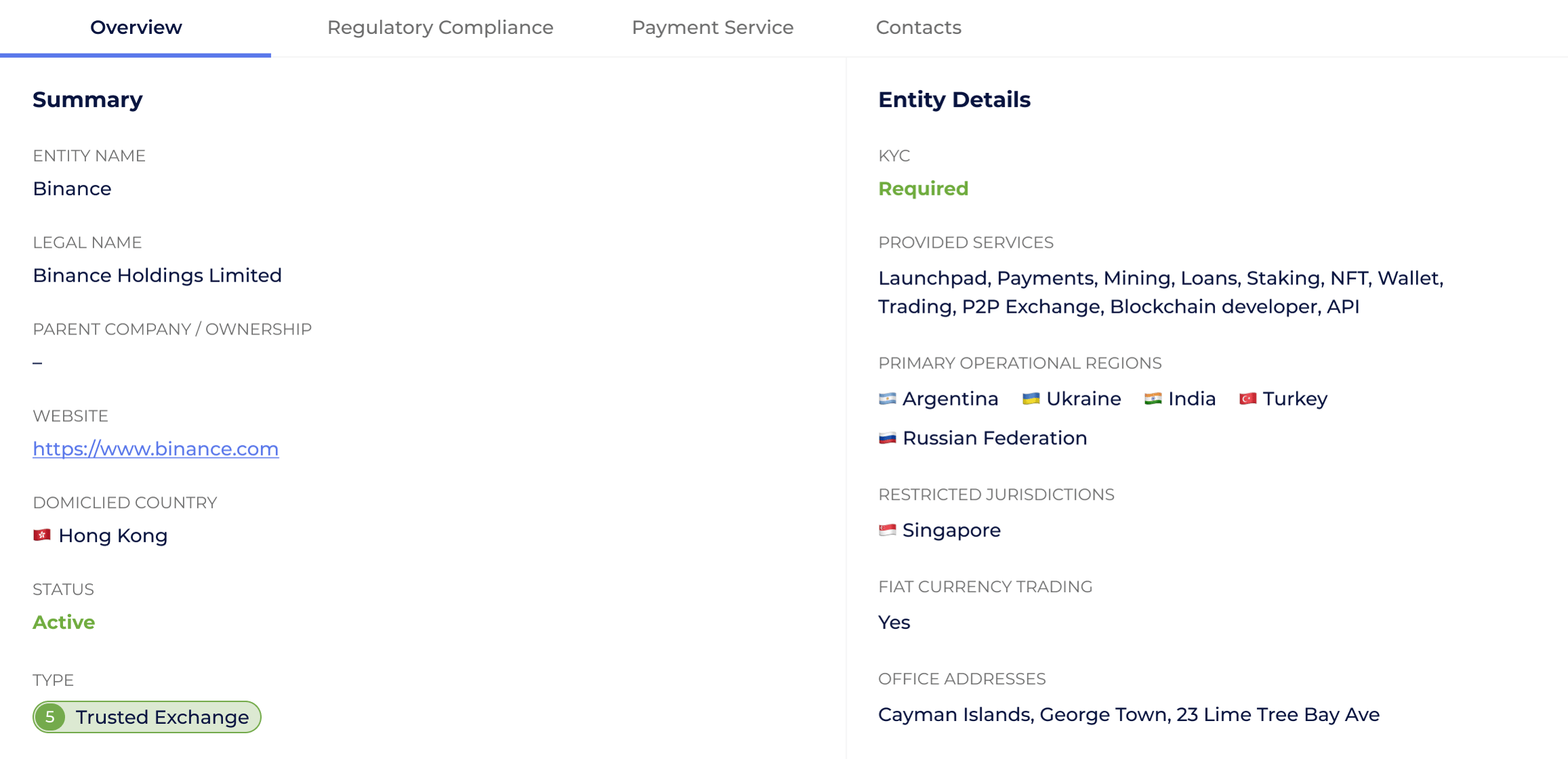
Task: Click the KYC Required value
Action: point(923,189)
